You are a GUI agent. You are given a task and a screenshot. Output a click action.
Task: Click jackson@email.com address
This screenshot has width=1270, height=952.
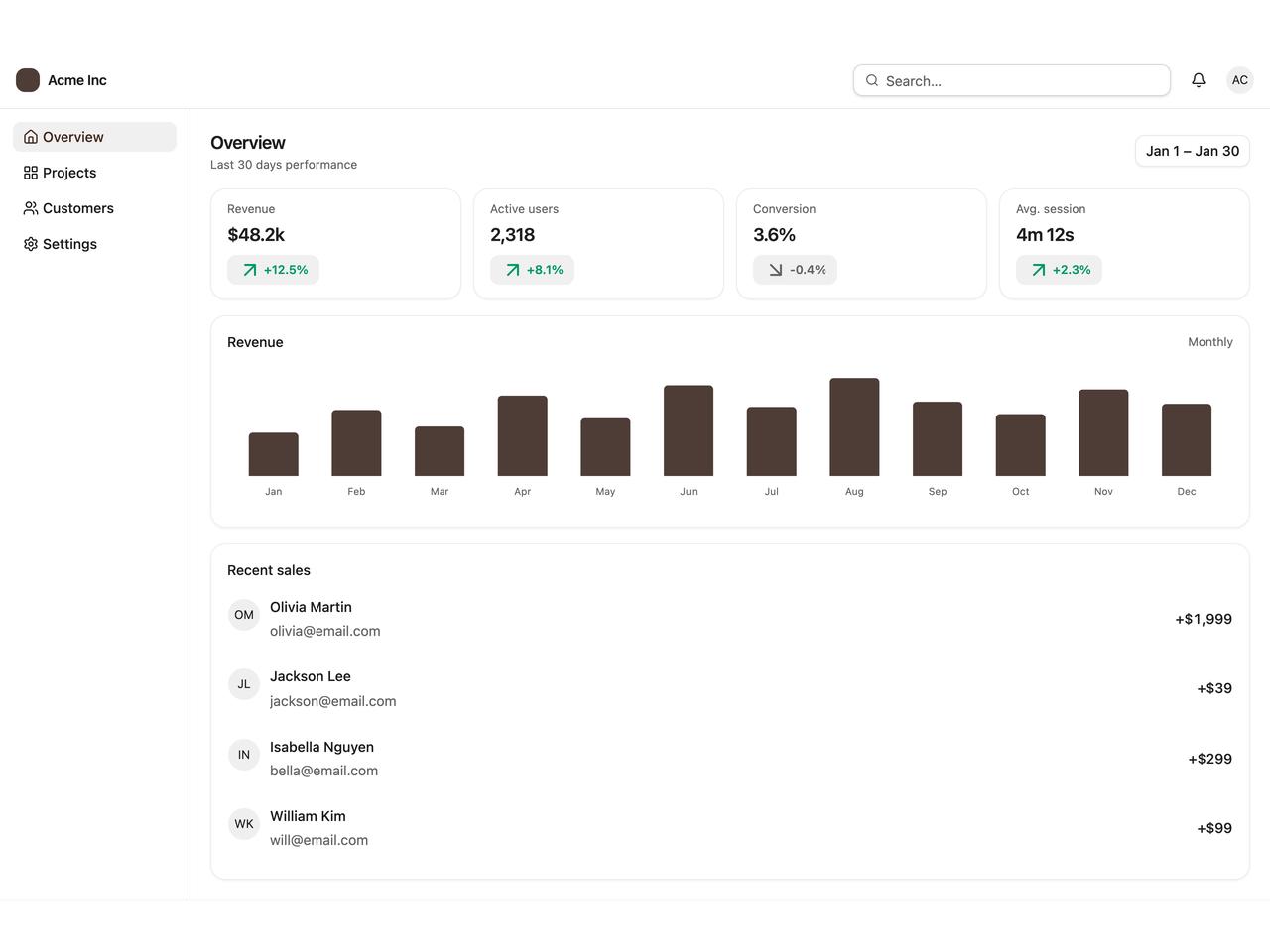click(x=333, y=701)
